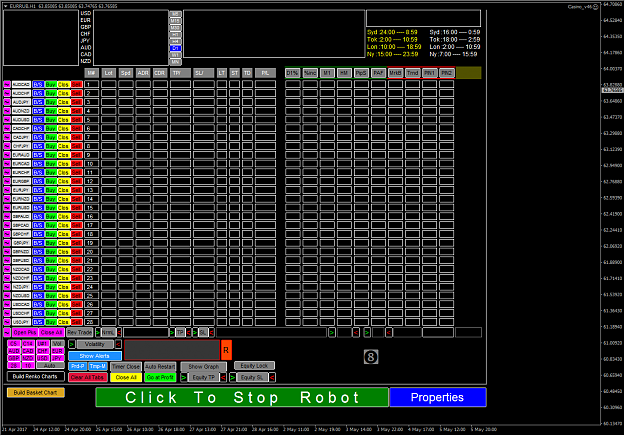Toggle the CAD currency filter
The image size is (625, 436).
[28, 351]
